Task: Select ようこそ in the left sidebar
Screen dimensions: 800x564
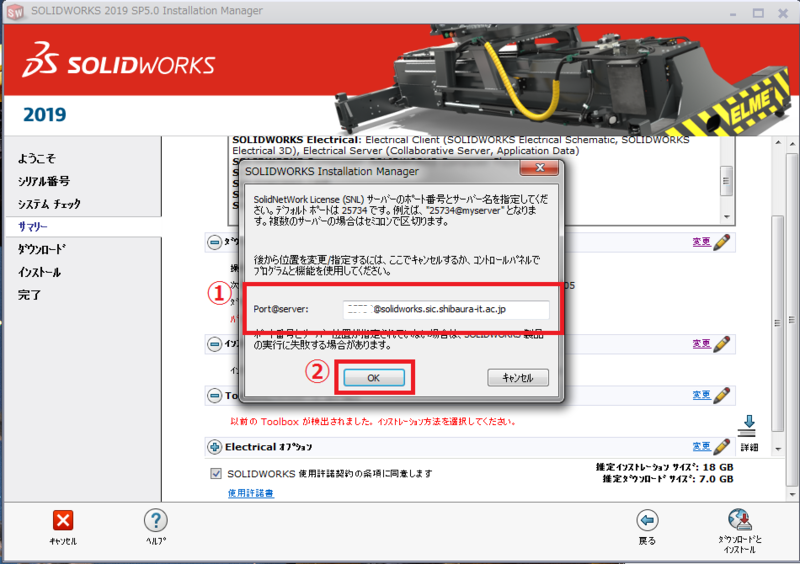Action: tap(36, 158)
